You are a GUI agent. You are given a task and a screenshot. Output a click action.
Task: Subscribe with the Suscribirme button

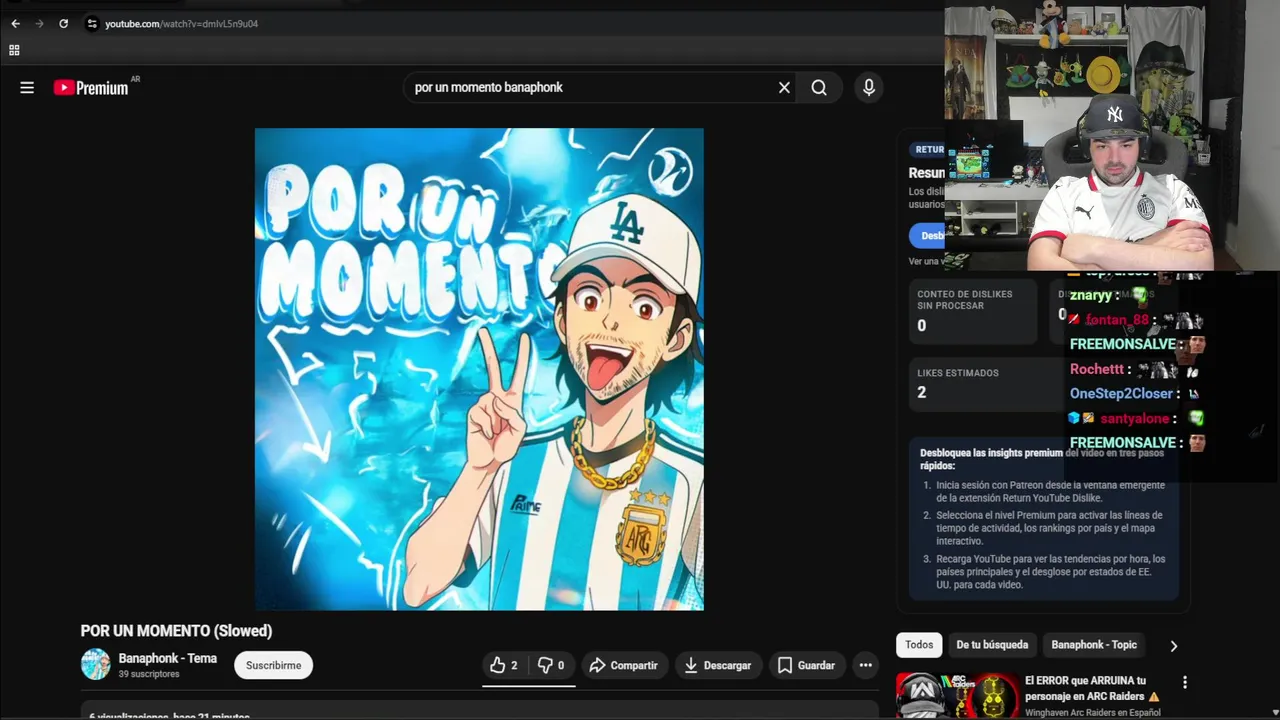(273, 665)
